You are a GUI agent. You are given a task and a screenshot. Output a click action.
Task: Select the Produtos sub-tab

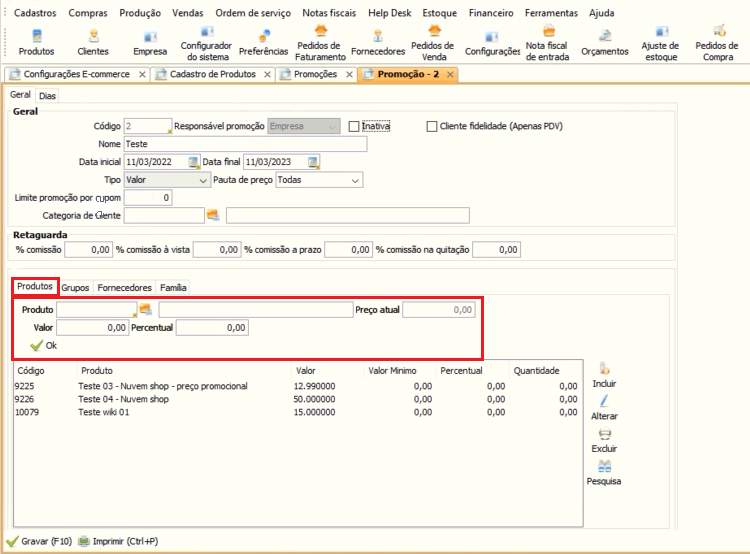coord(35,286)
